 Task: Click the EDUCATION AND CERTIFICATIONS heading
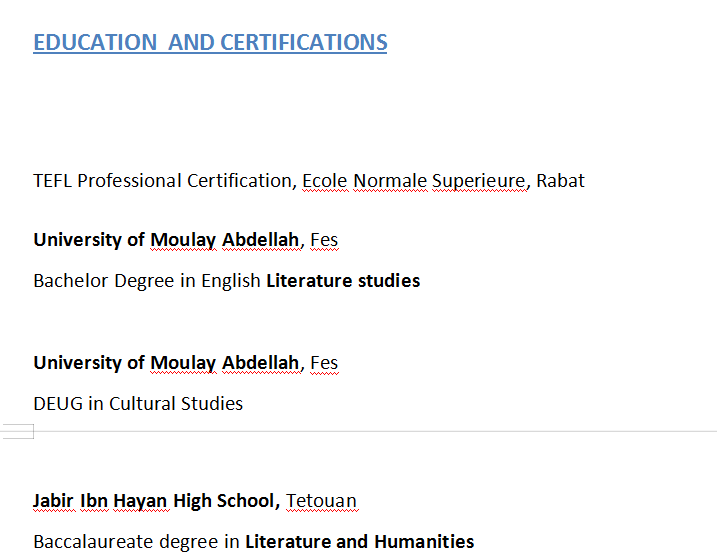(x=210, y=43)
